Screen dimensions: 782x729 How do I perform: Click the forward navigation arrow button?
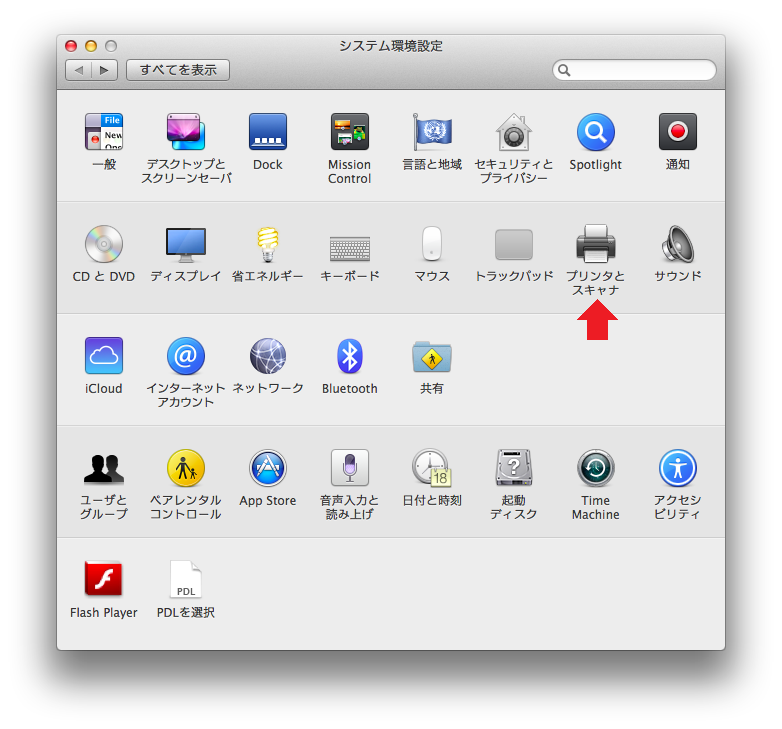(105, 70)
